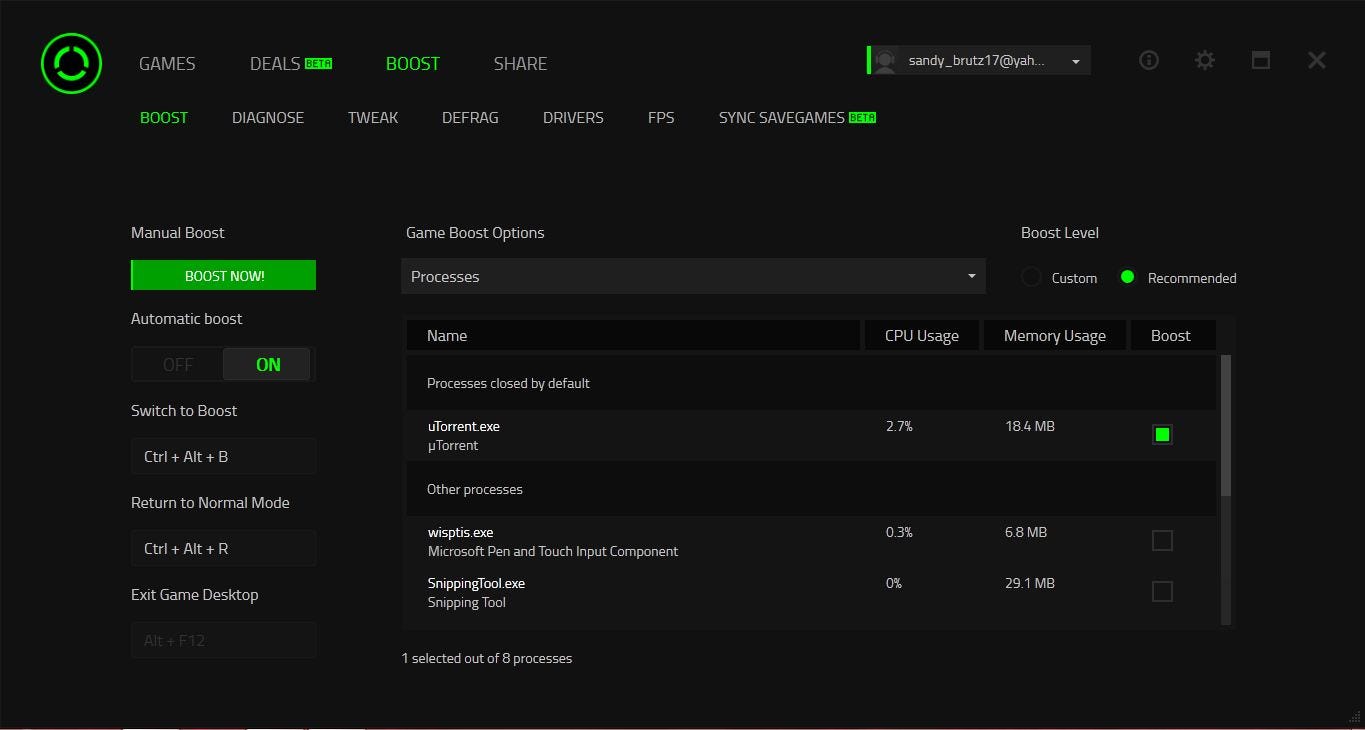Click the 'Other processes' group header
The image size is (1365, 730).
pyautogui.click(x=811, y=489)
